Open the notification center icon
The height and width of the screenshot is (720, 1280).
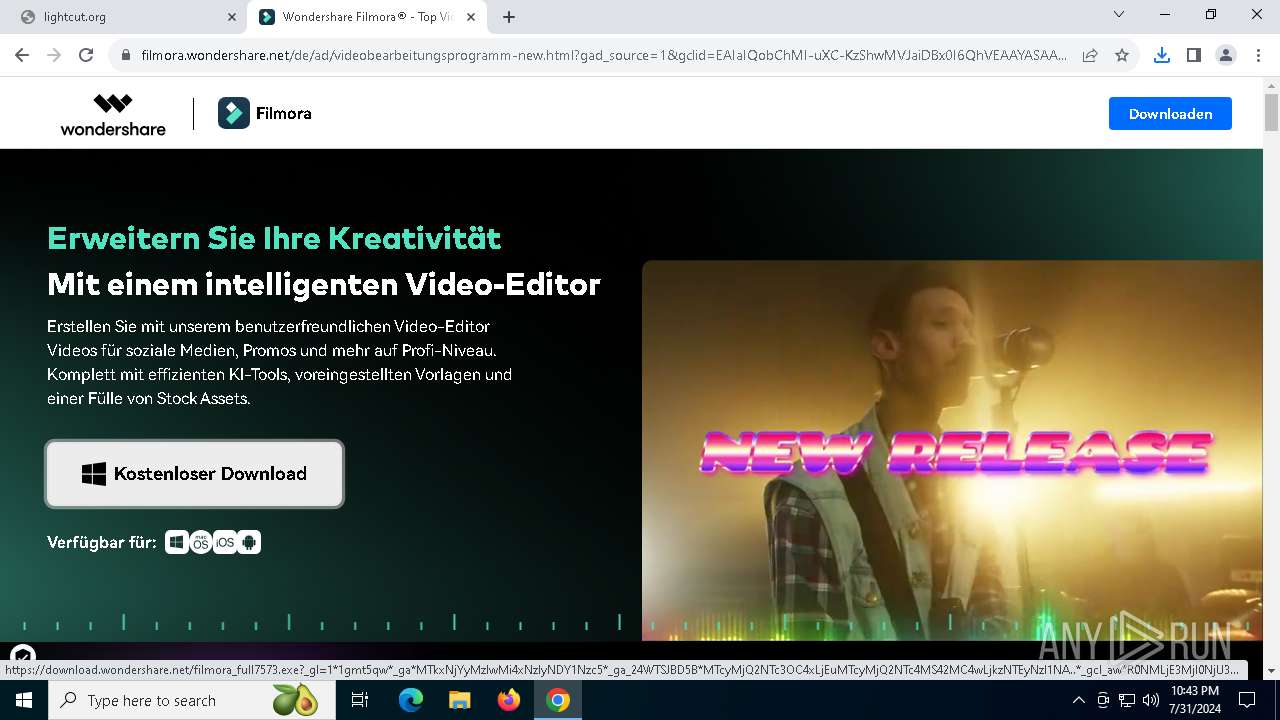click(1247, 700)
